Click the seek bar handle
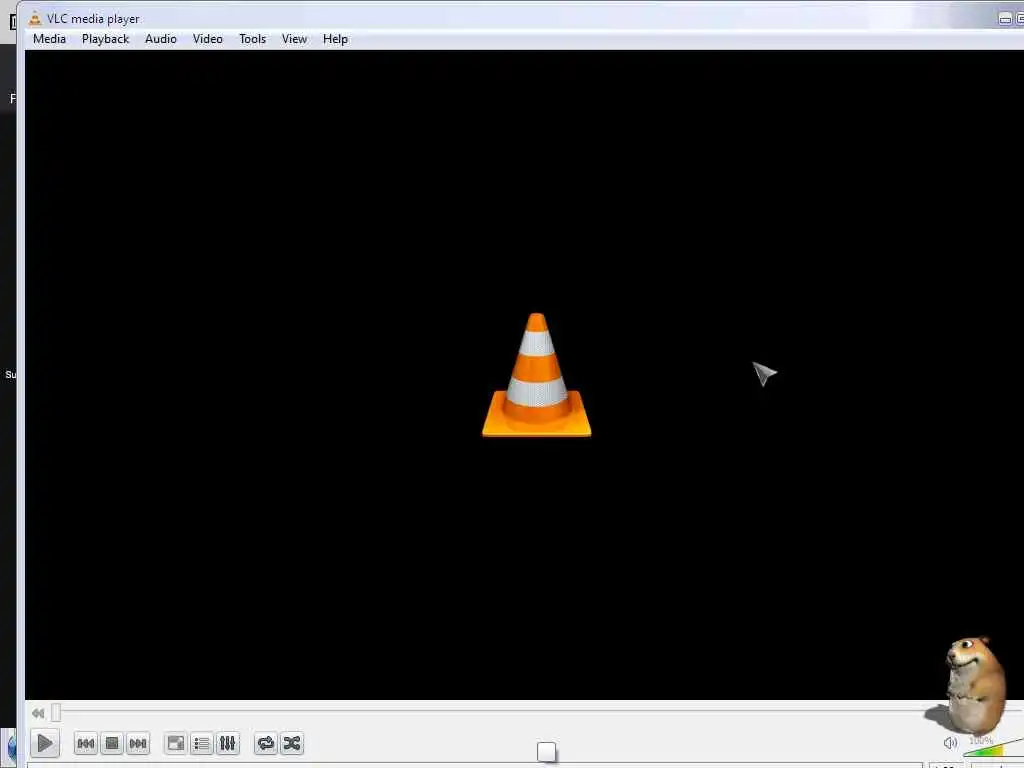1024x768 pixels. coord(56,712)
